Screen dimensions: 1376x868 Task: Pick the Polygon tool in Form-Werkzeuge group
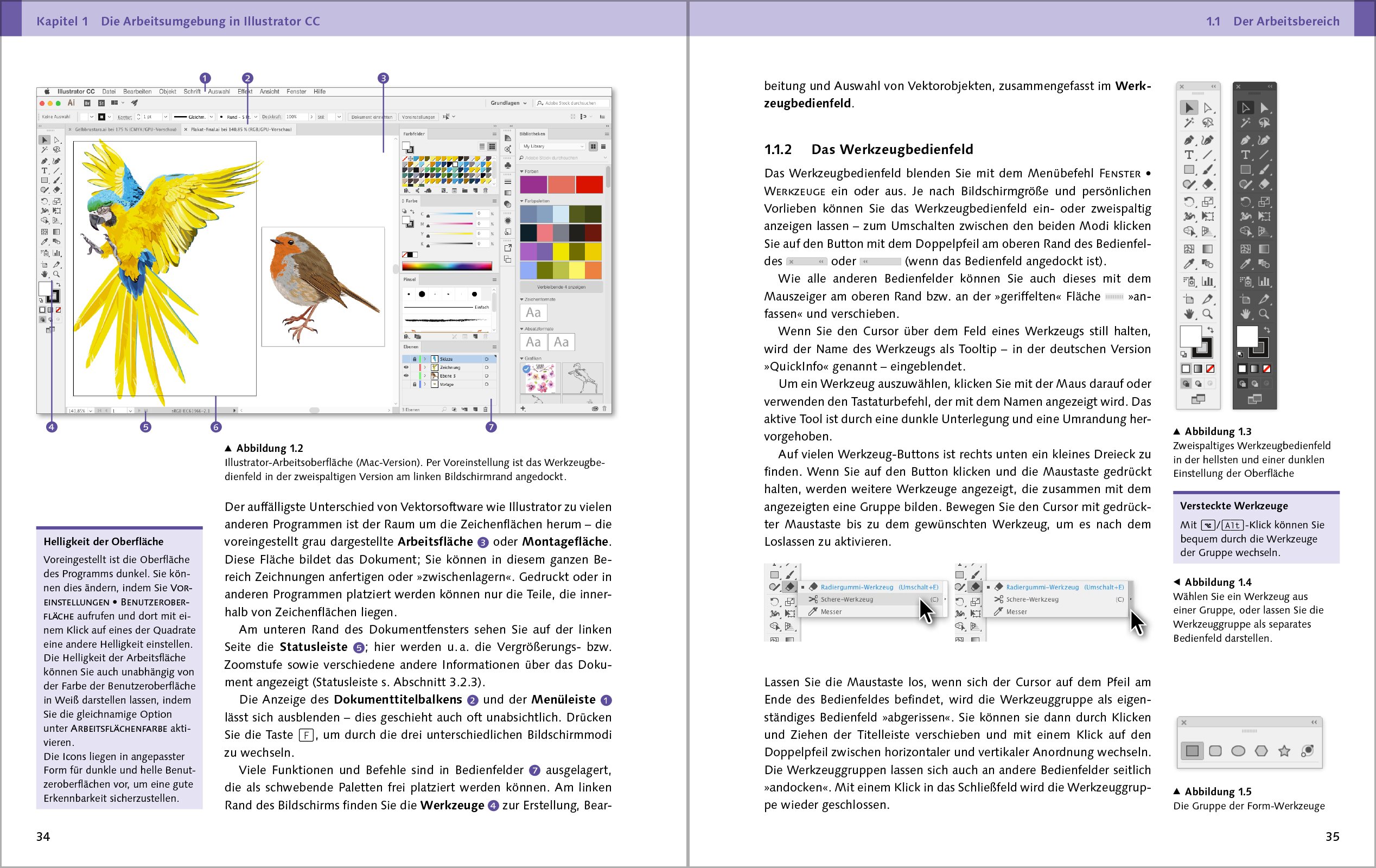[x=1261, y=751]
